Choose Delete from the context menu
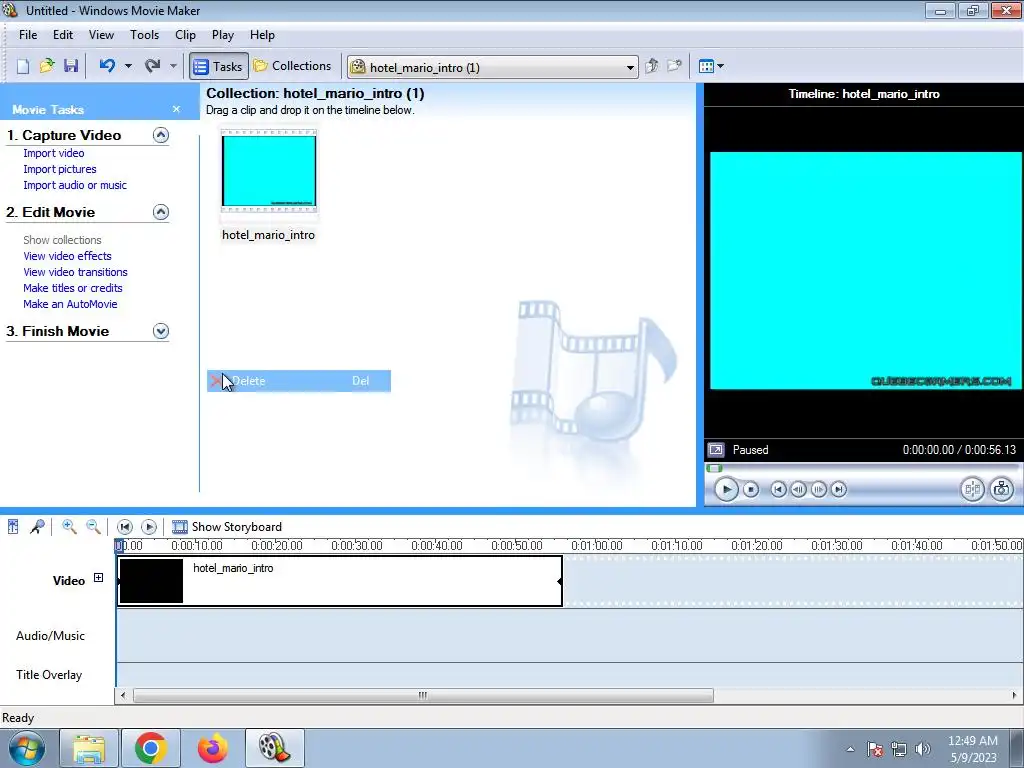The width and height of the screenshot is (1024, 768). (x=299, y=381)
